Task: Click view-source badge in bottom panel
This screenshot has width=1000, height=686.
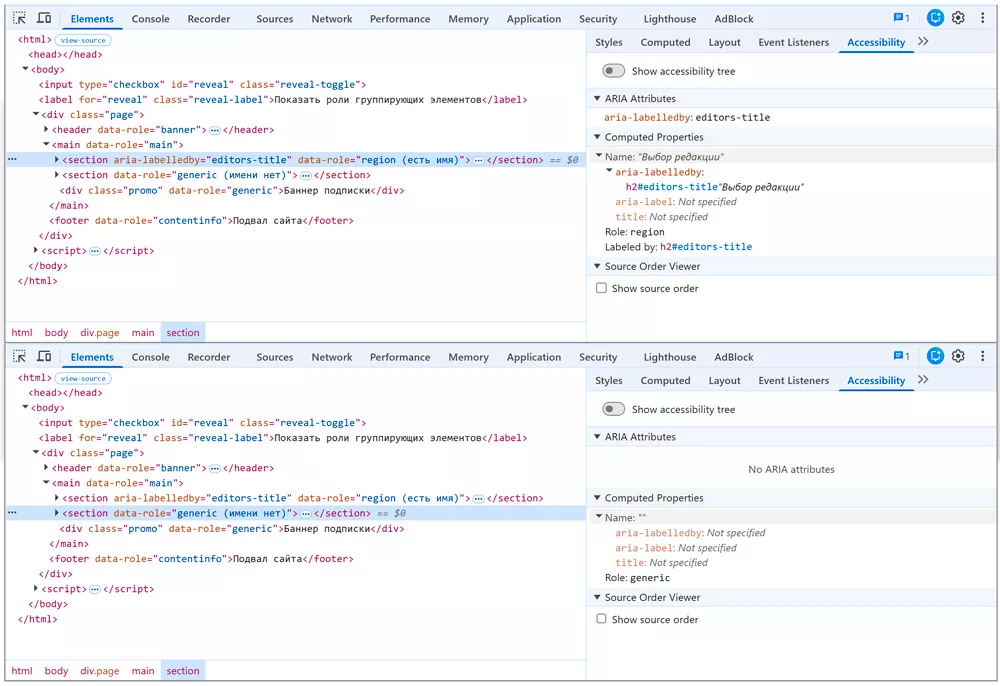Action: [x=83, y=378]
